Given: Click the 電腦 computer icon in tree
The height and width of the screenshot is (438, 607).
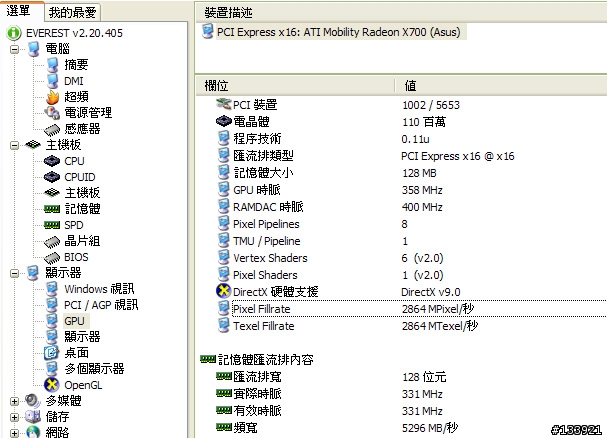Looking at the screenshot, I should coord(34,49).
